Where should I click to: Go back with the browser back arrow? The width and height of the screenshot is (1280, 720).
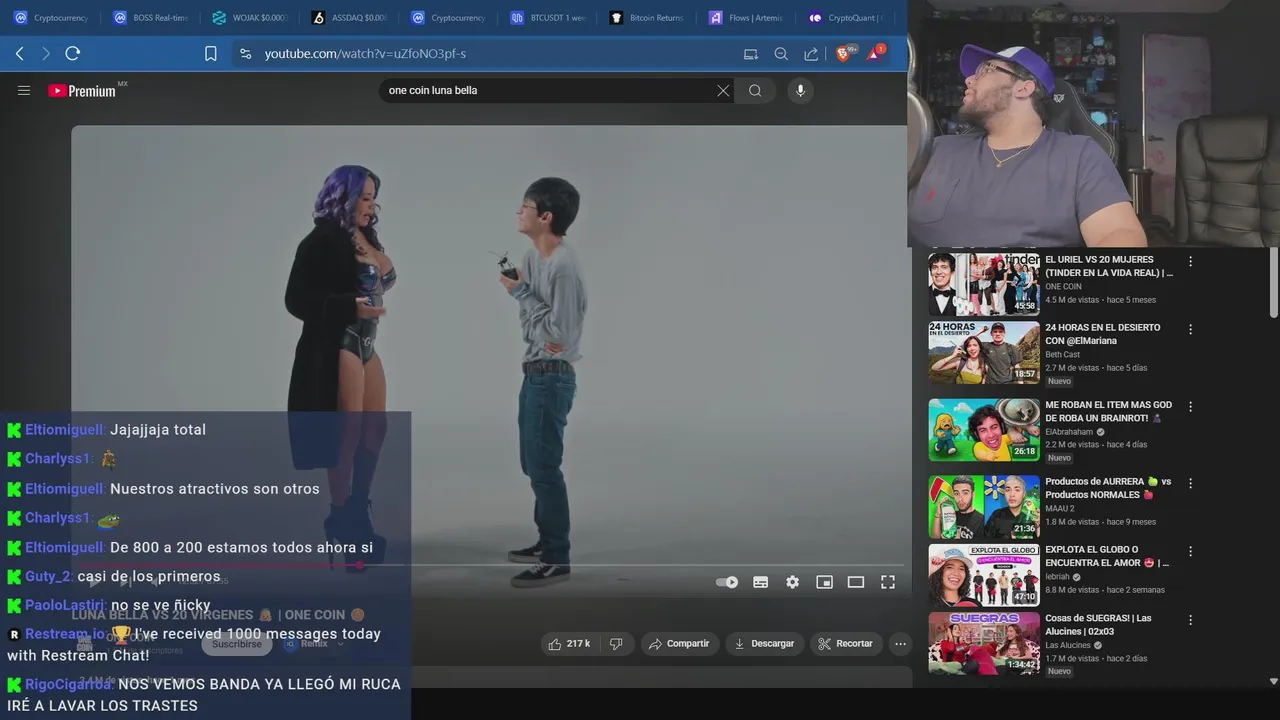coord(19,53)
